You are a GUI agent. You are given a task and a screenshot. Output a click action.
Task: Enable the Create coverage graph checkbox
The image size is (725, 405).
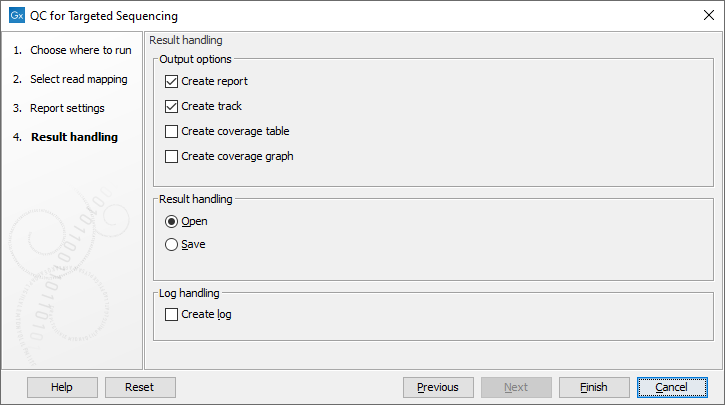pos(172,156)
